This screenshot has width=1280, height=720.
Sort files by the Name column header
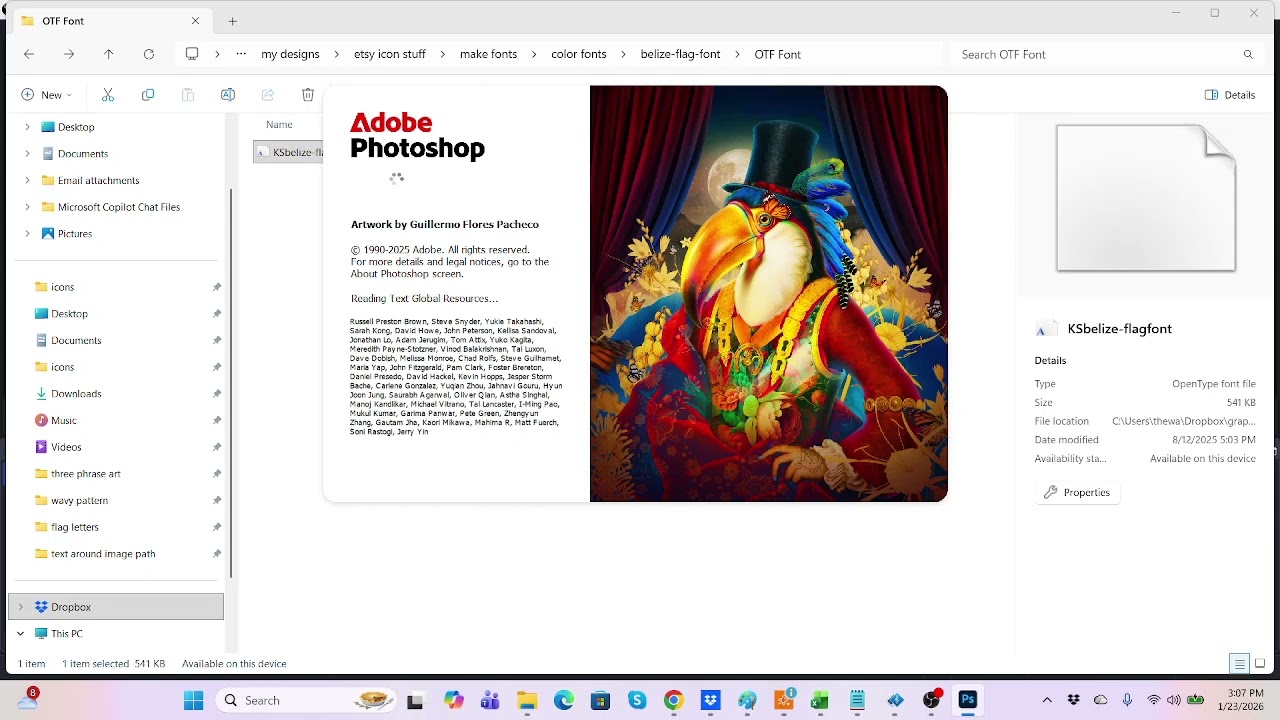[279, 124]
